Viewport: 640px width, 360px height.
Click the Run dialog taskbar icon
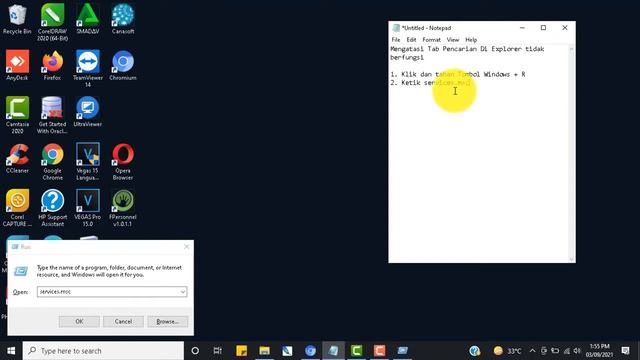pos(402,351)
